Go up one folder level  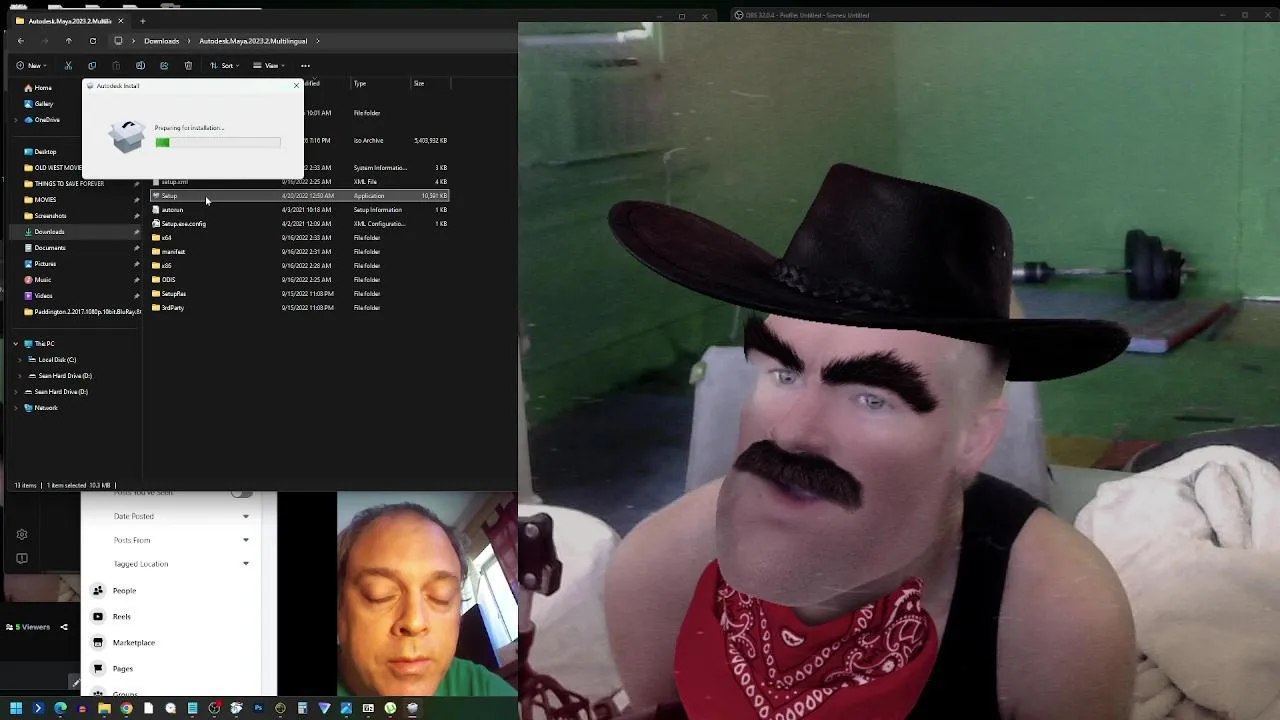coord(68,41)
